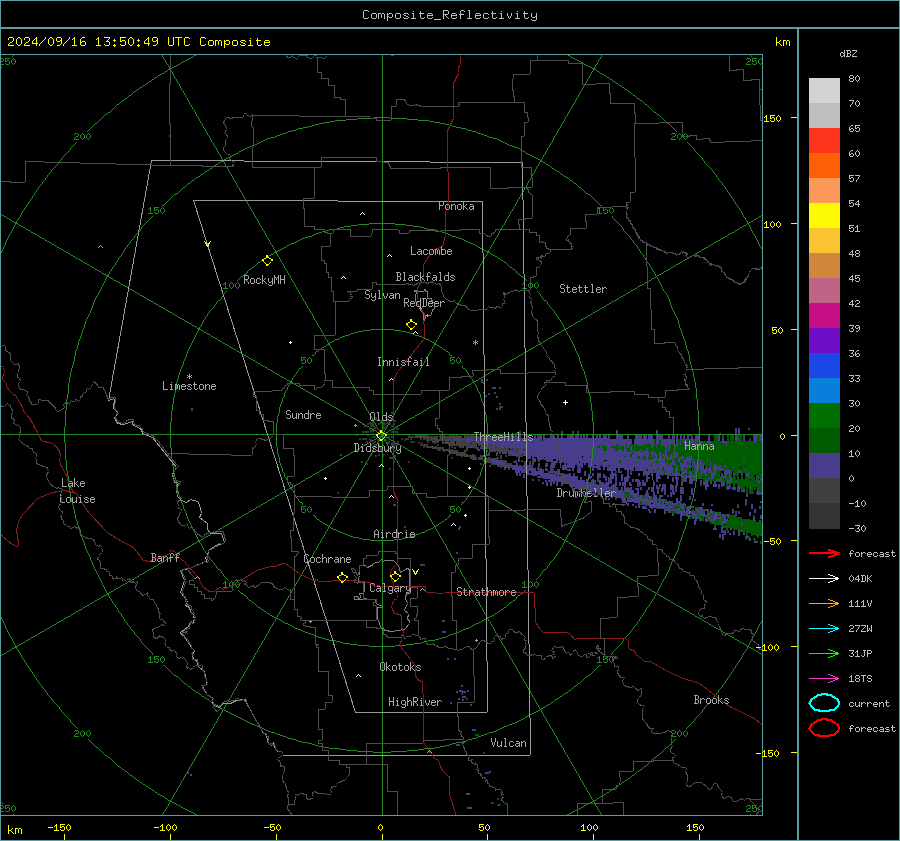The width and height of the screenshot is (900, 841).
Task: Click the red forecast ellipse icon
Action: [824, 728]
